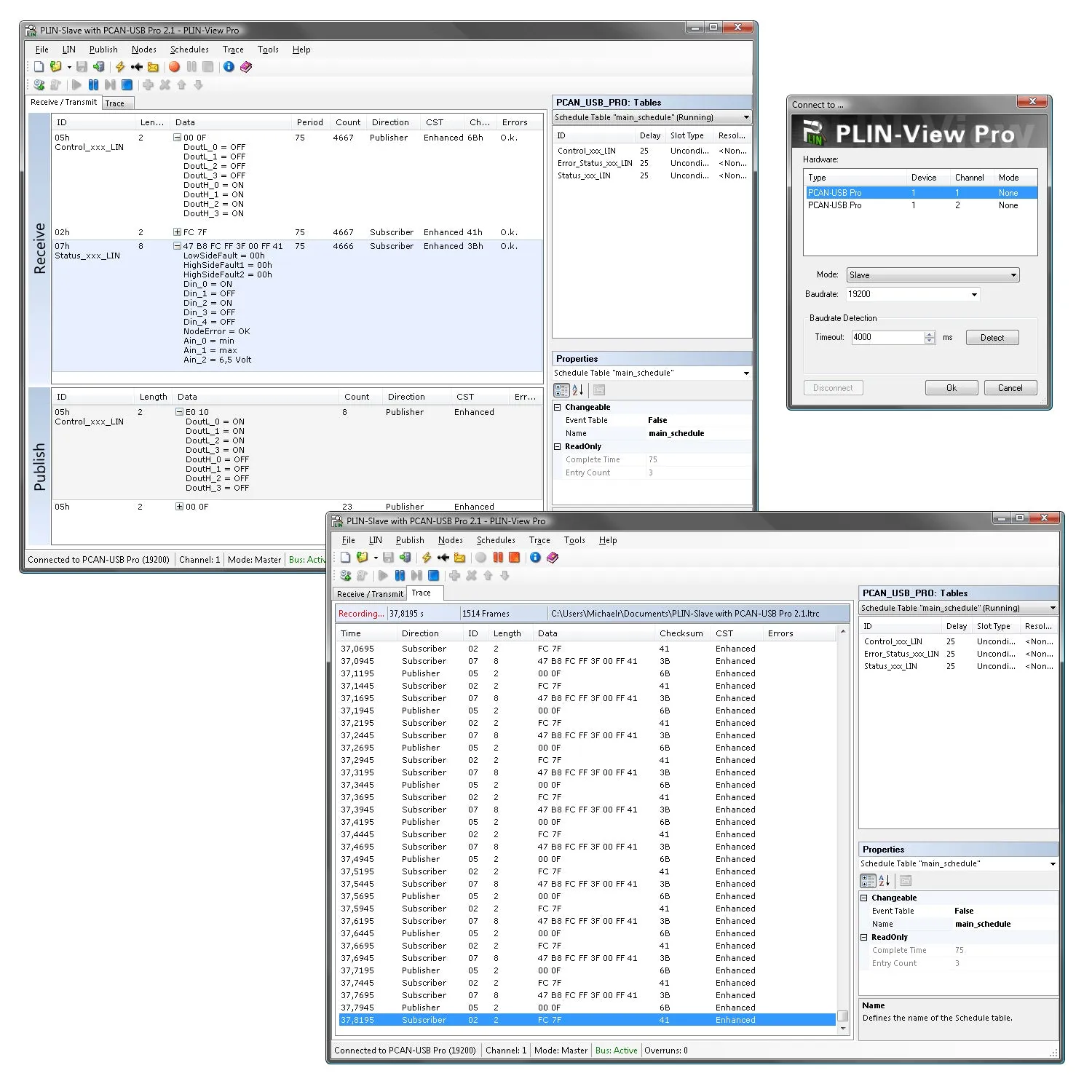Collapse ReadOnly category in lower Properties panel
The image size is (1092, 1092).
click(864, 938)
